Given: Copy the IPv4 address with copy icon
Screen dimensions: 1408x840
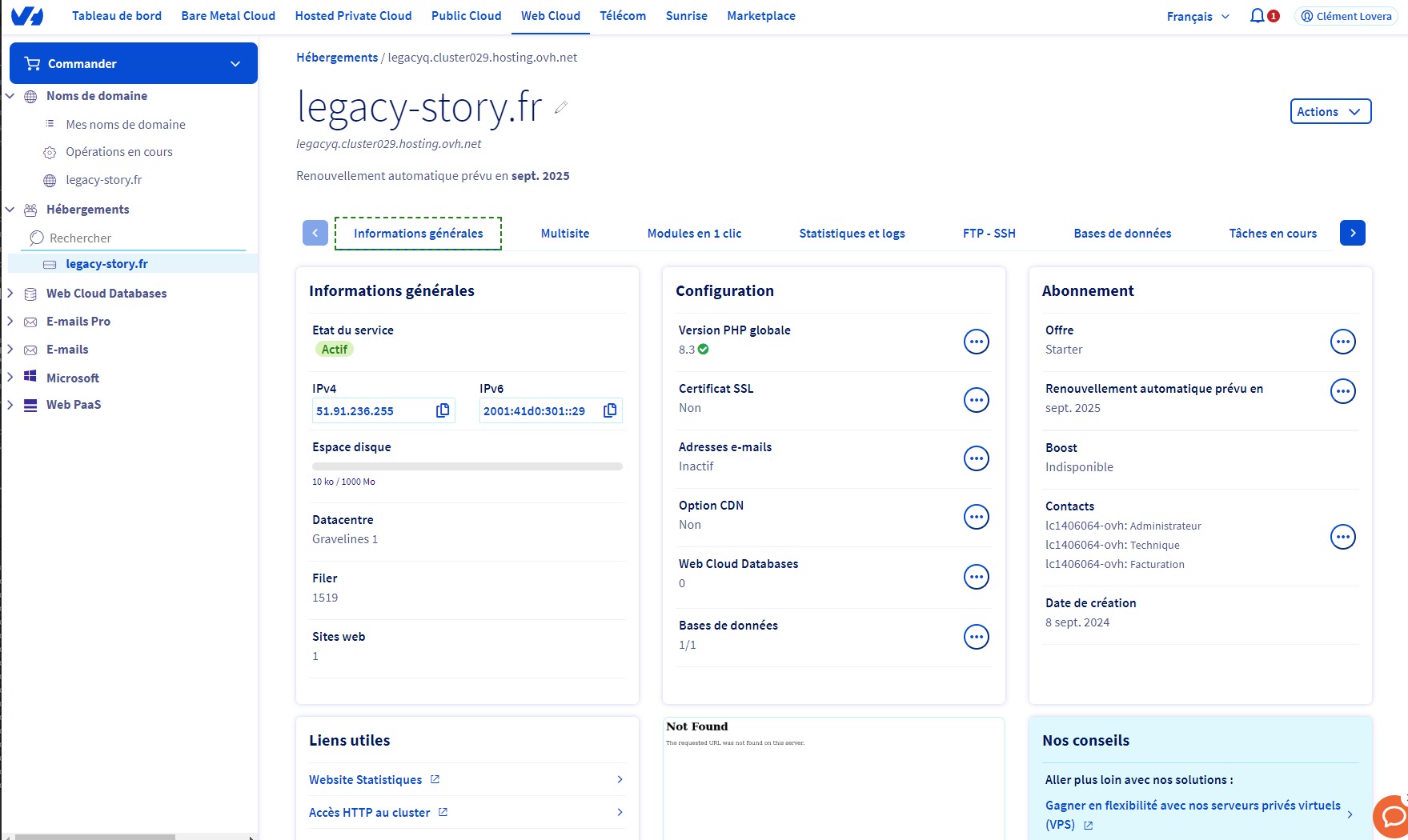Looking at the screenshot, I should 443,410.
